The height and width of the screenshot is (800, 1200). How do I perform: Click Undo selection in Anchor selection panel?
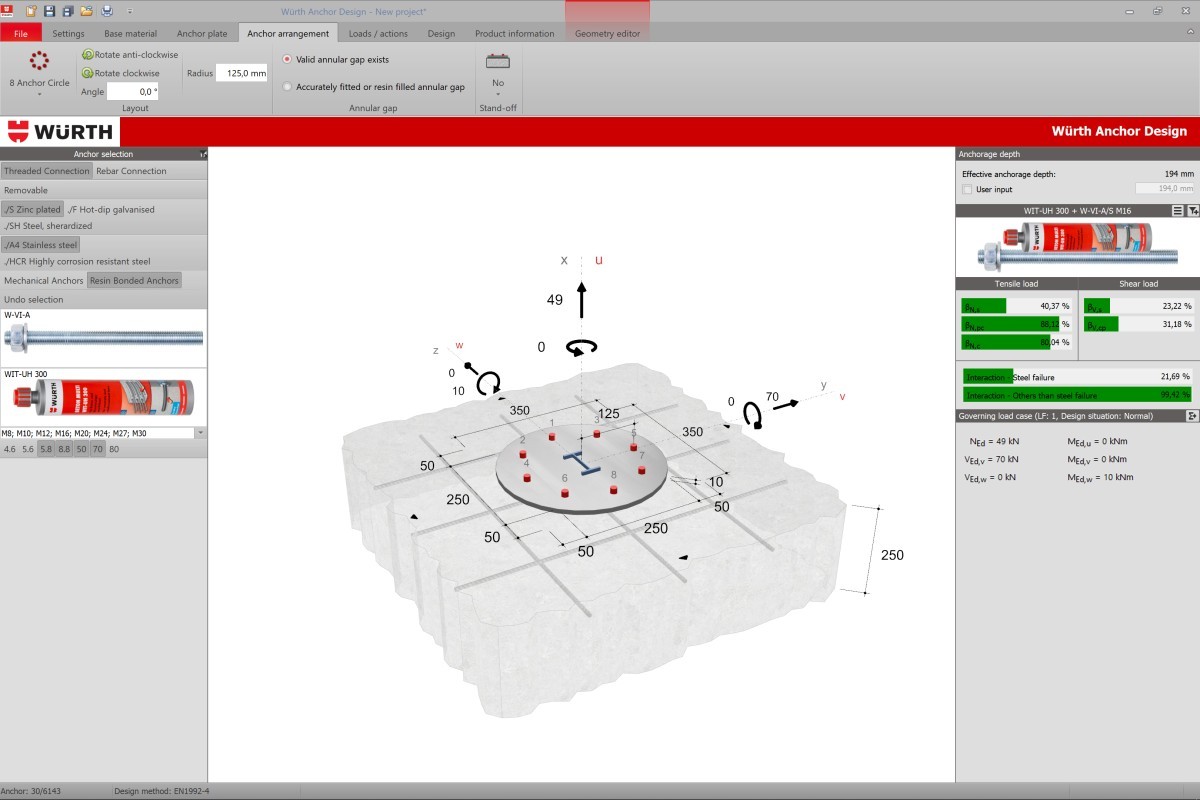pos(33,299)
